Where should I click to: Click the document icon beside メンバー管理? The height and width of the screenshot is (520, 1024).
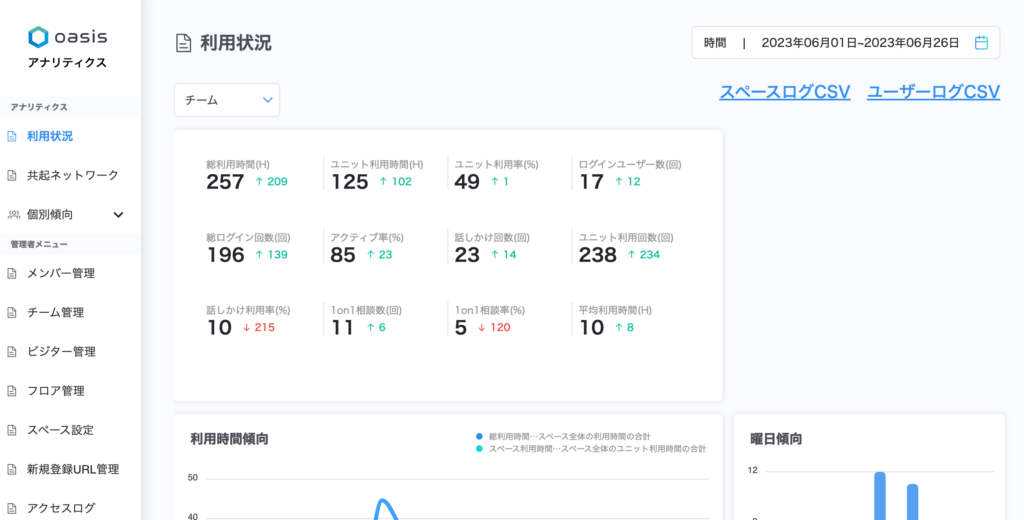point(12,273)
